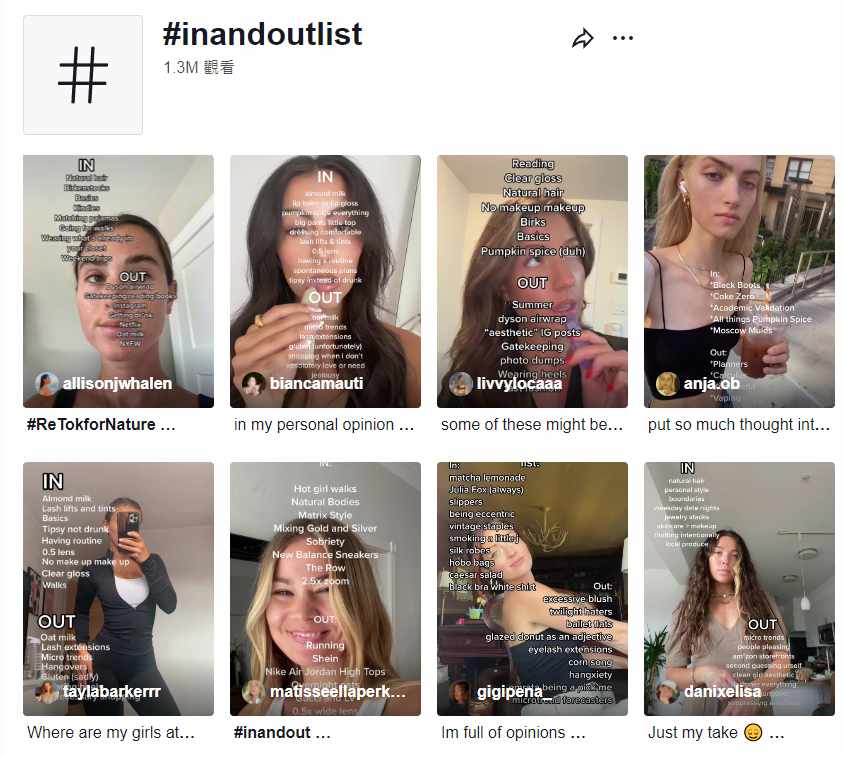Click danixelisa's profile avatar

tap(667, 691)
